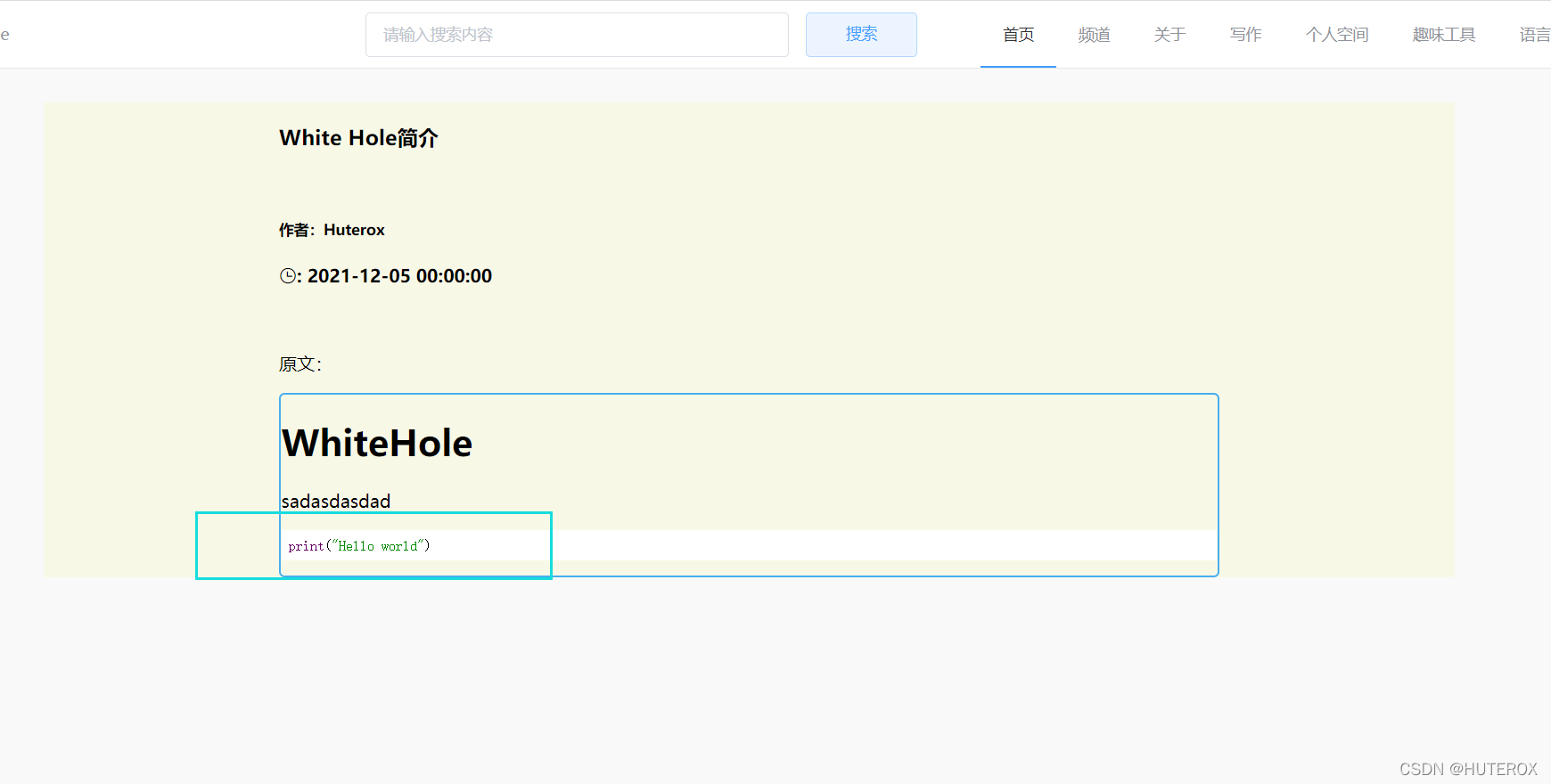The height and width of the screenshot is (784, 1551).
Task: Open the 关于 about page
Action: 1169,35
